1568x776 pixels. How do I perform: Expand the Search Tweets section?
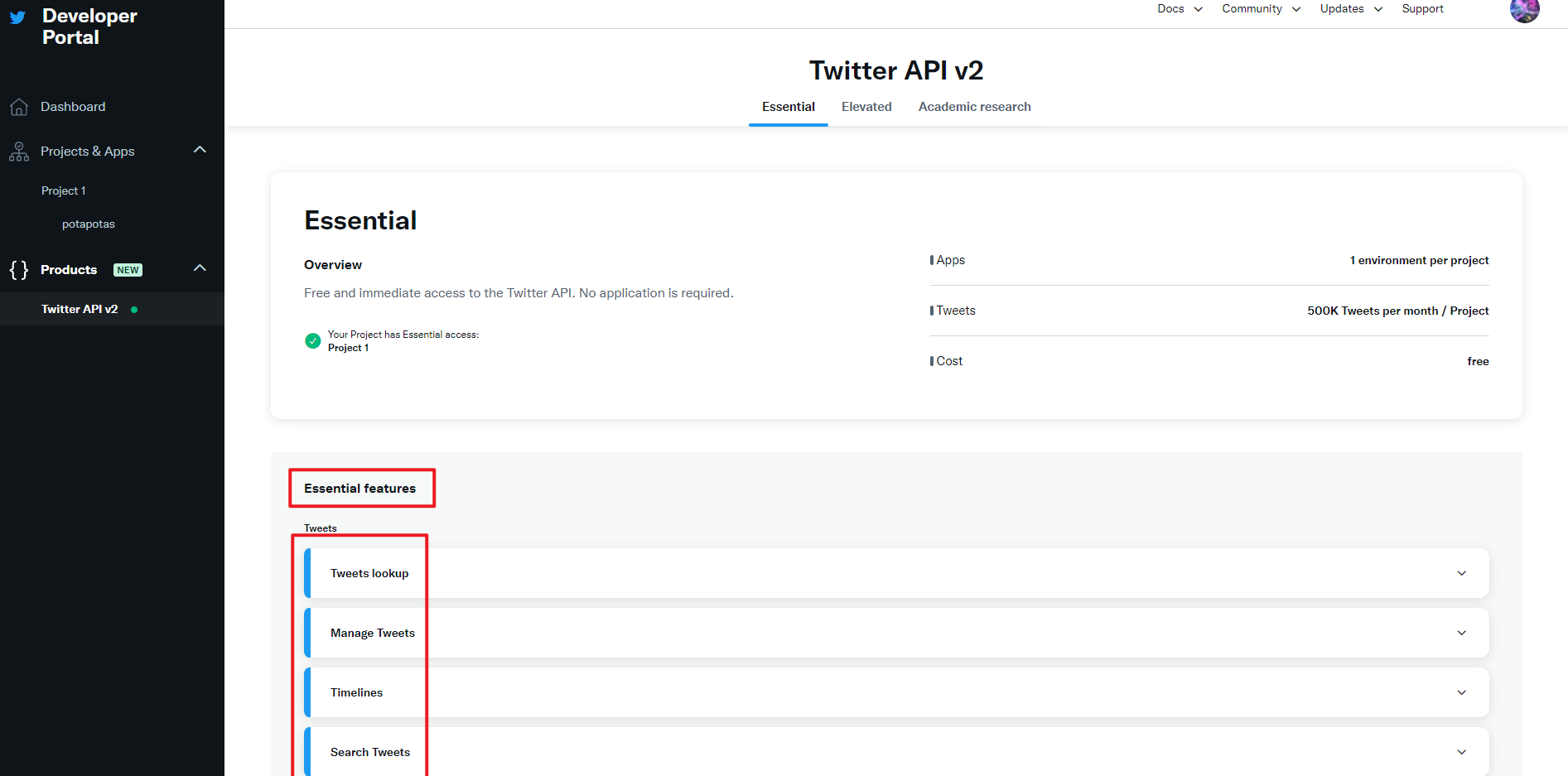click(1461, 752)
